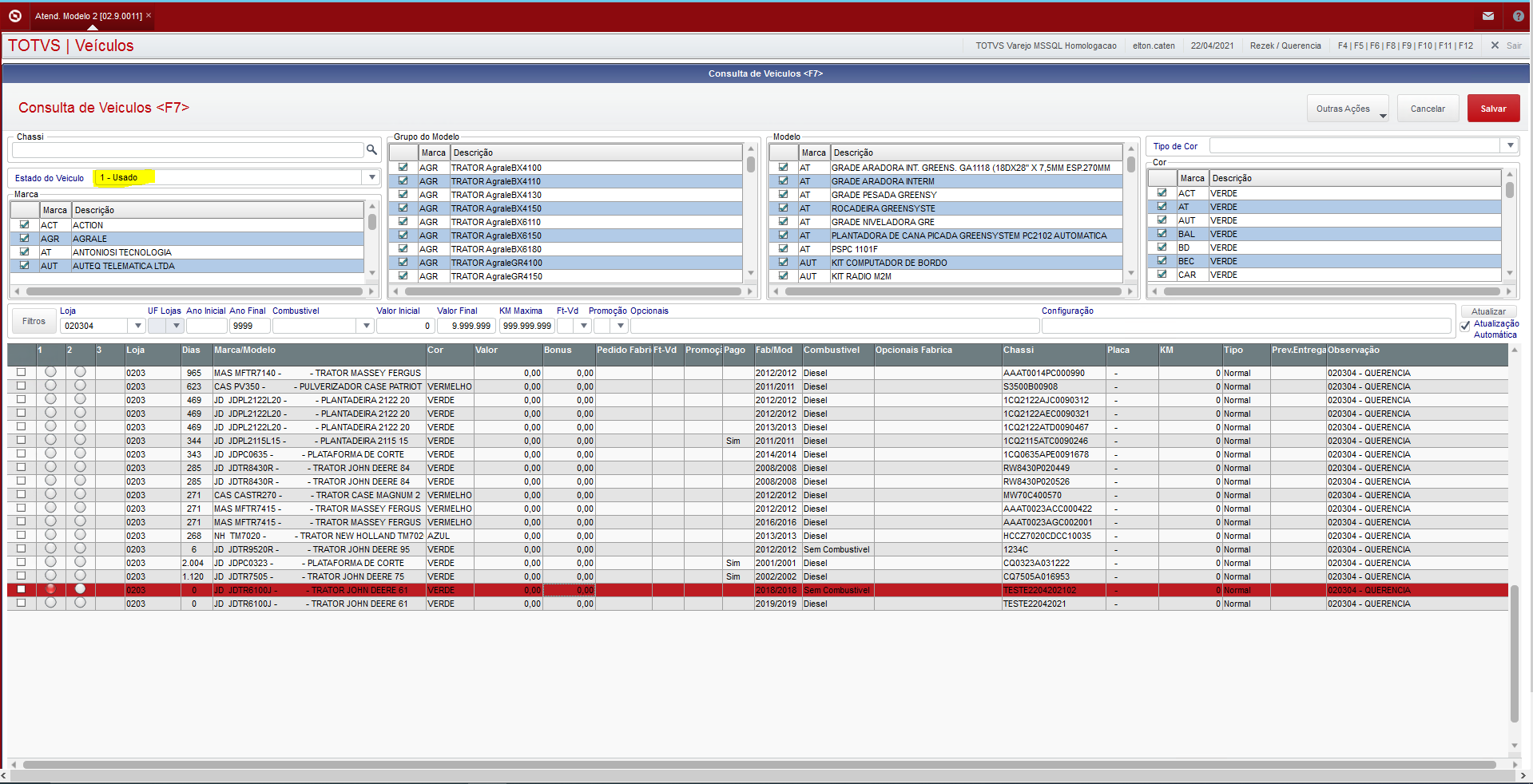
Task: Uncheck ACT ACTION brand checkbox
Action: click(x=24, y=224)
